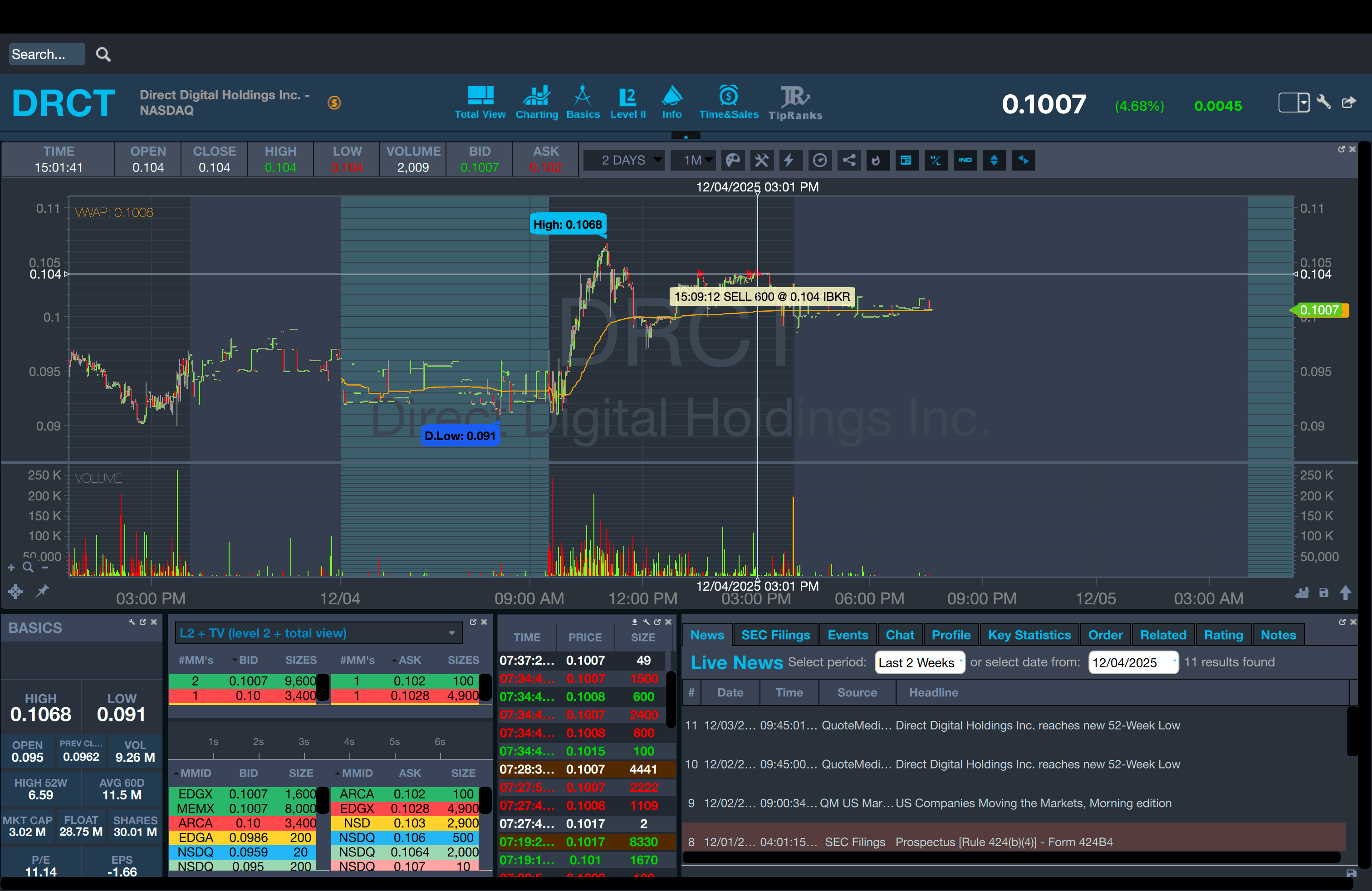Open the 1M interval dropdown
Image resolution: width=1372 pixels, height=891 pixels.
(x=693, y=160)
